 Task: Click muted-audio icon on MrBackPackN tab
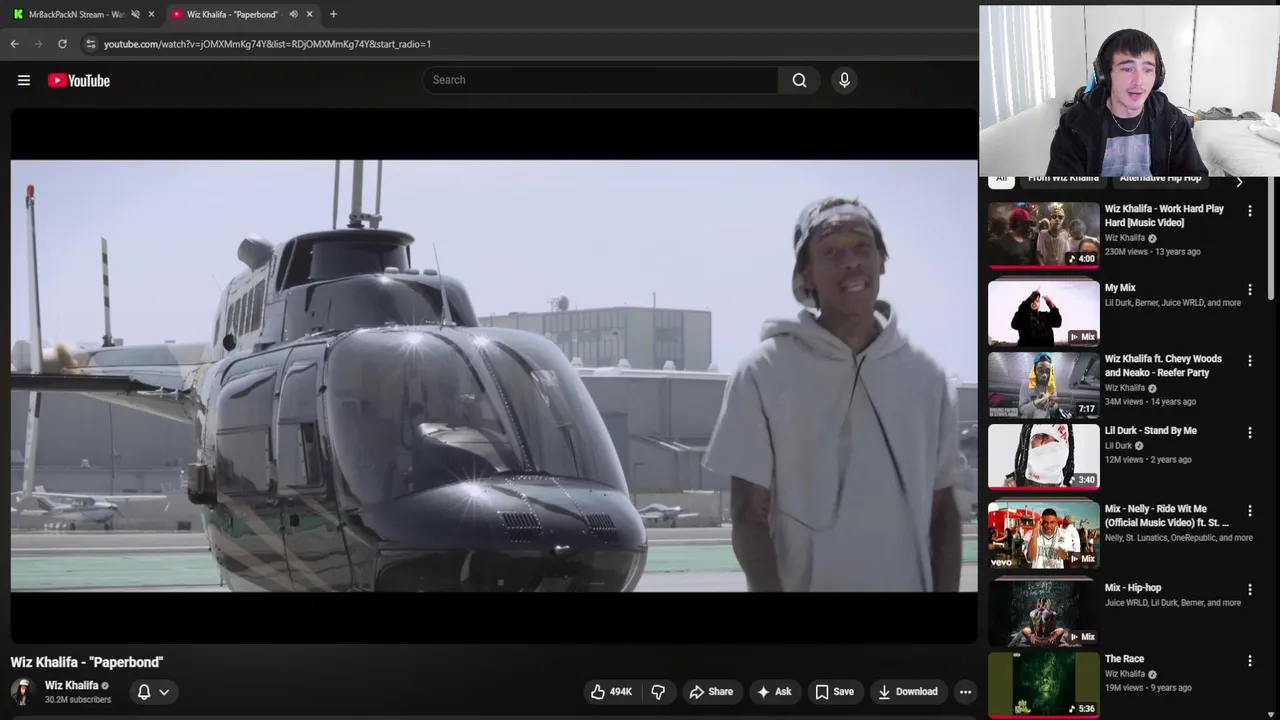point(135,14)
